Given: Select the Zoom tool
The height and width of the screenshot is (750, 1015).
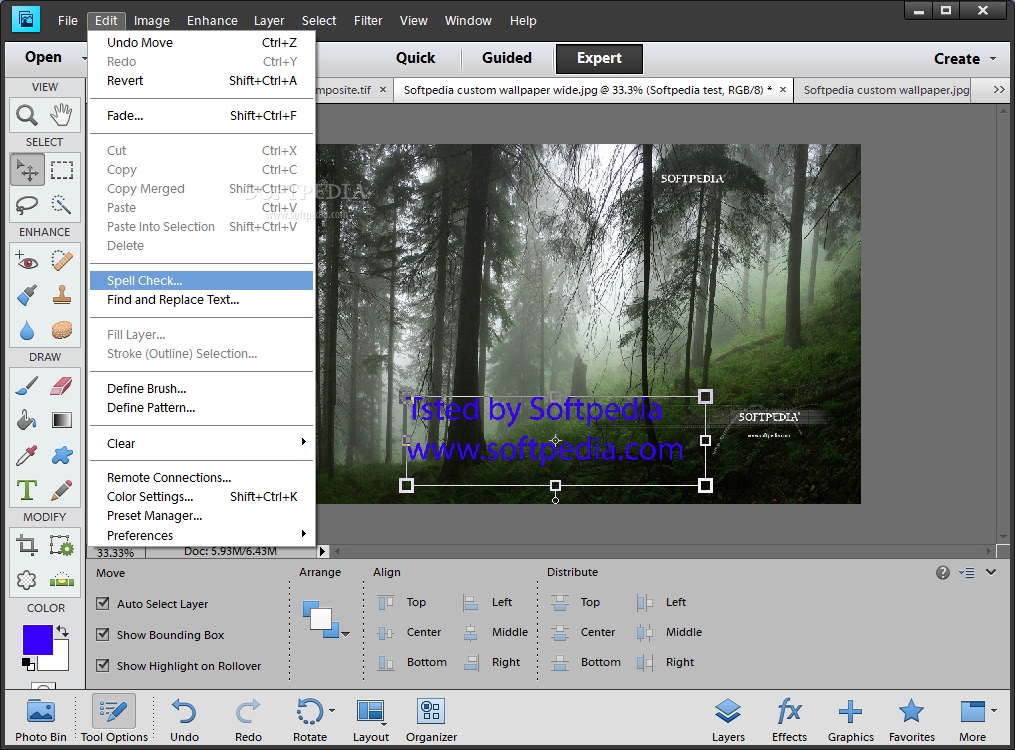Looking at the screenshot, I should click(x=27, y=115).
